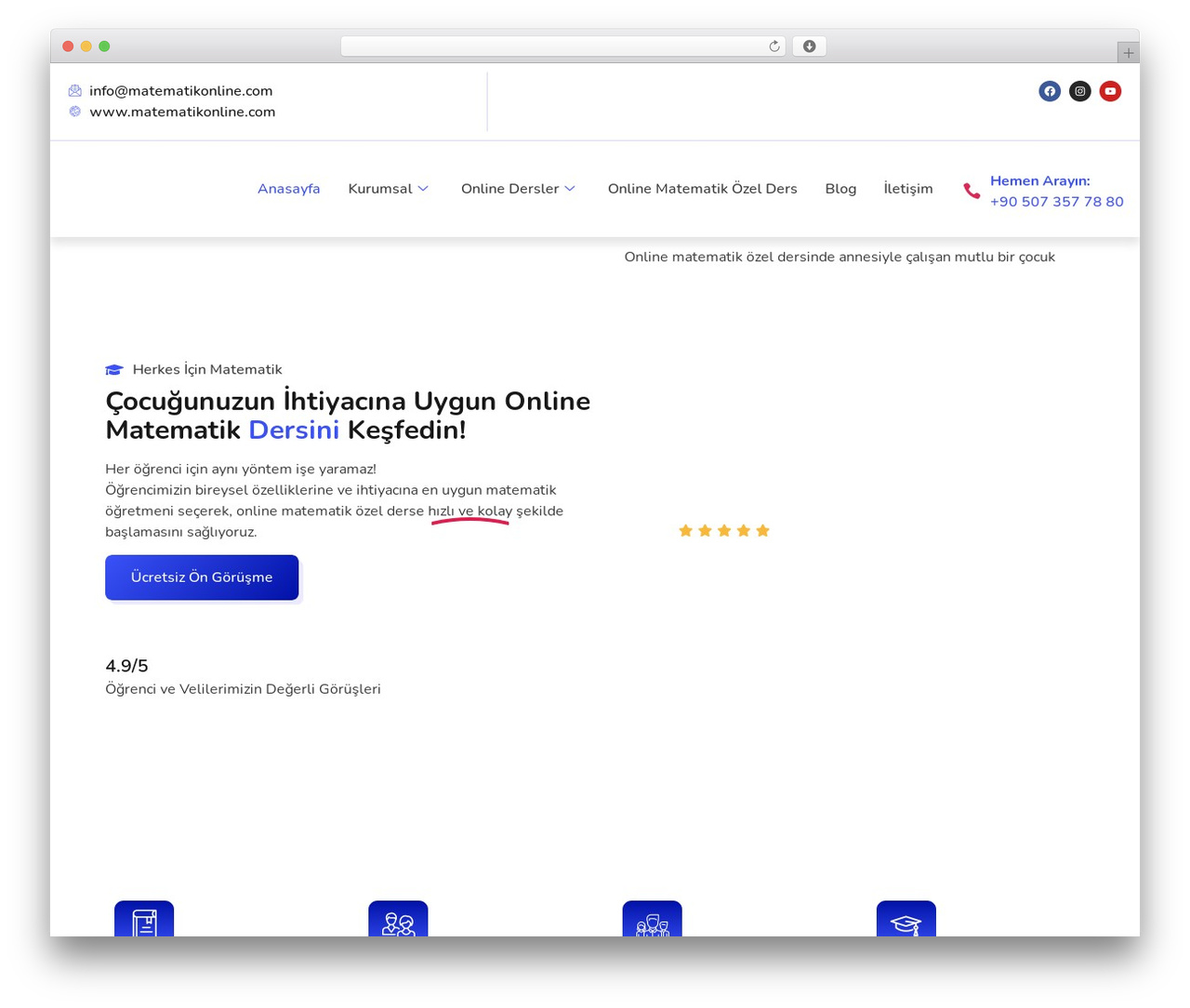Click the browser address bar
The height and width of the screenshot is (1008, 1190).
click(563, 46)
